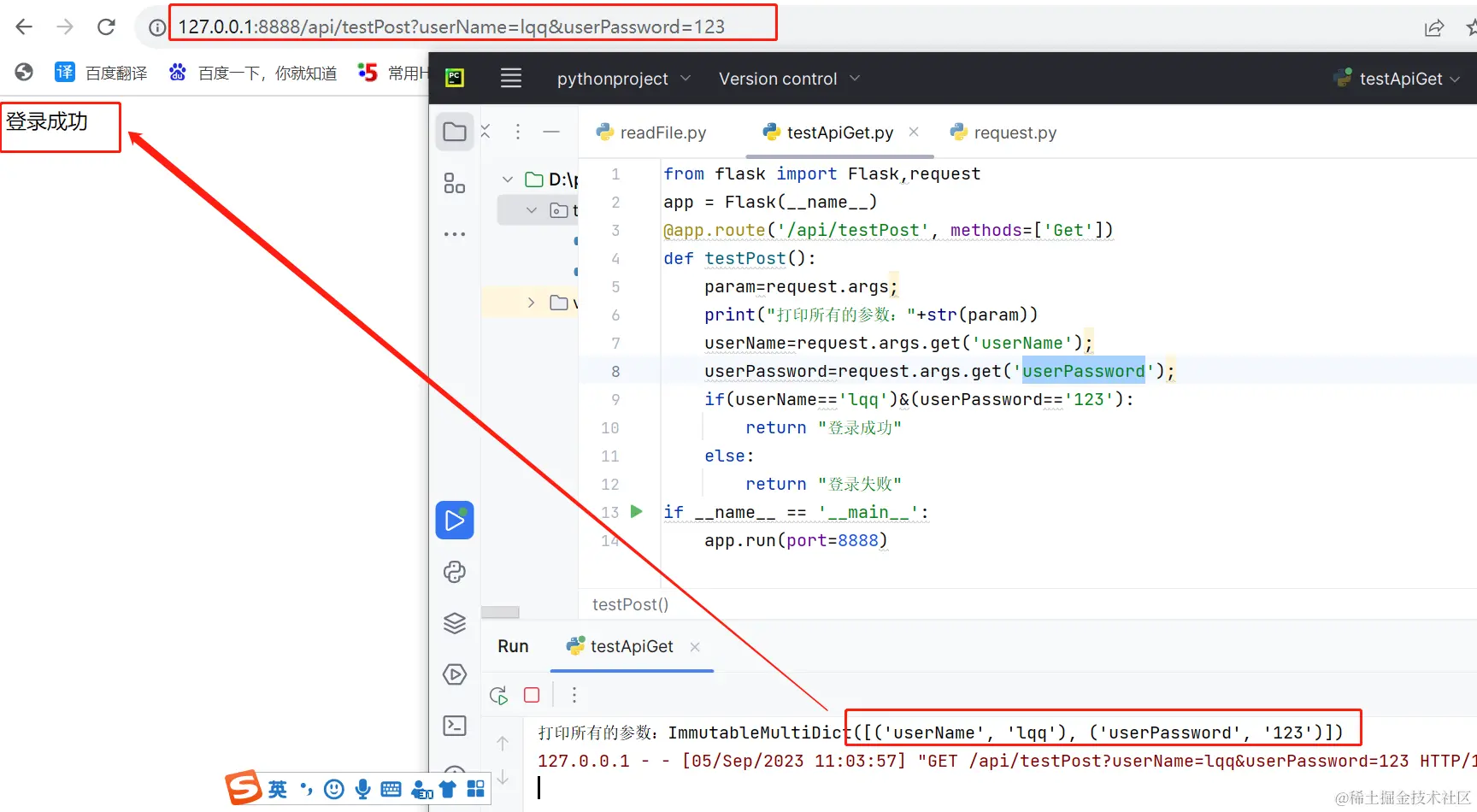1477x812 pixels.
Task: Open Sogou skin shirt icon
Action: (x=448, y=789)
